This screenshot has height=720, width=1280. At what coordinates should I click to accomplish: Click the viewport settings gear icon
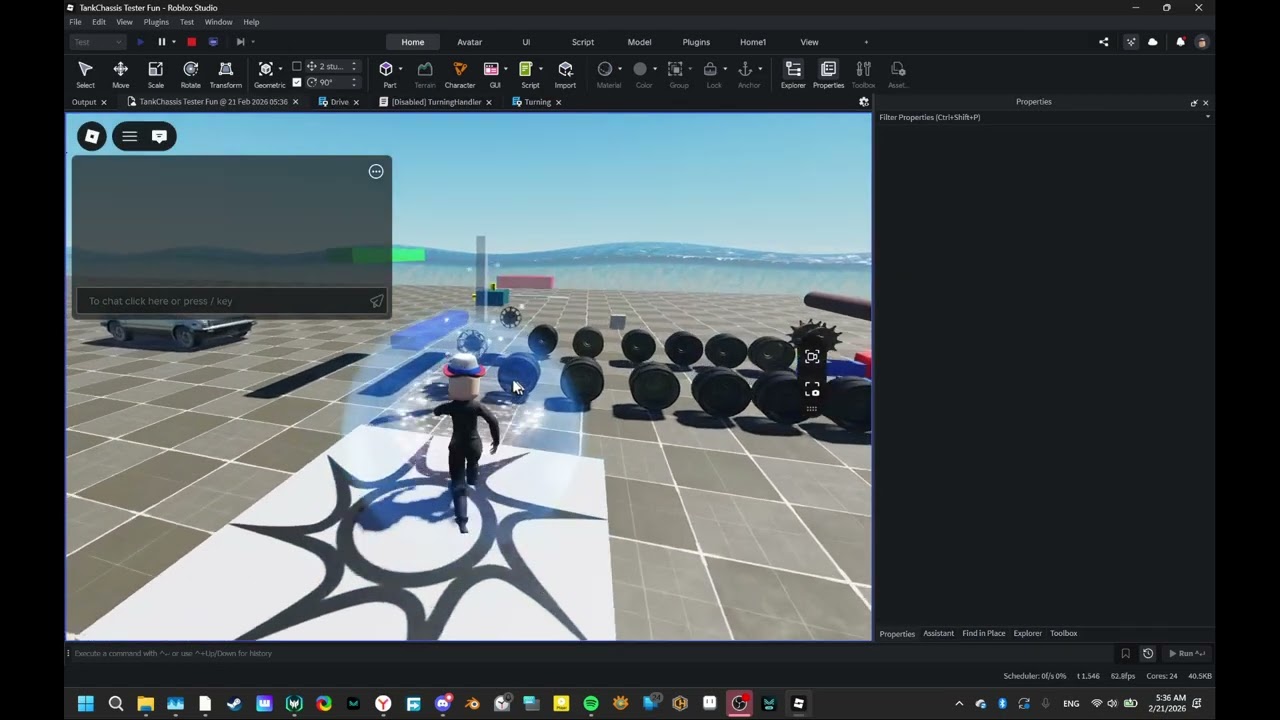864,102
